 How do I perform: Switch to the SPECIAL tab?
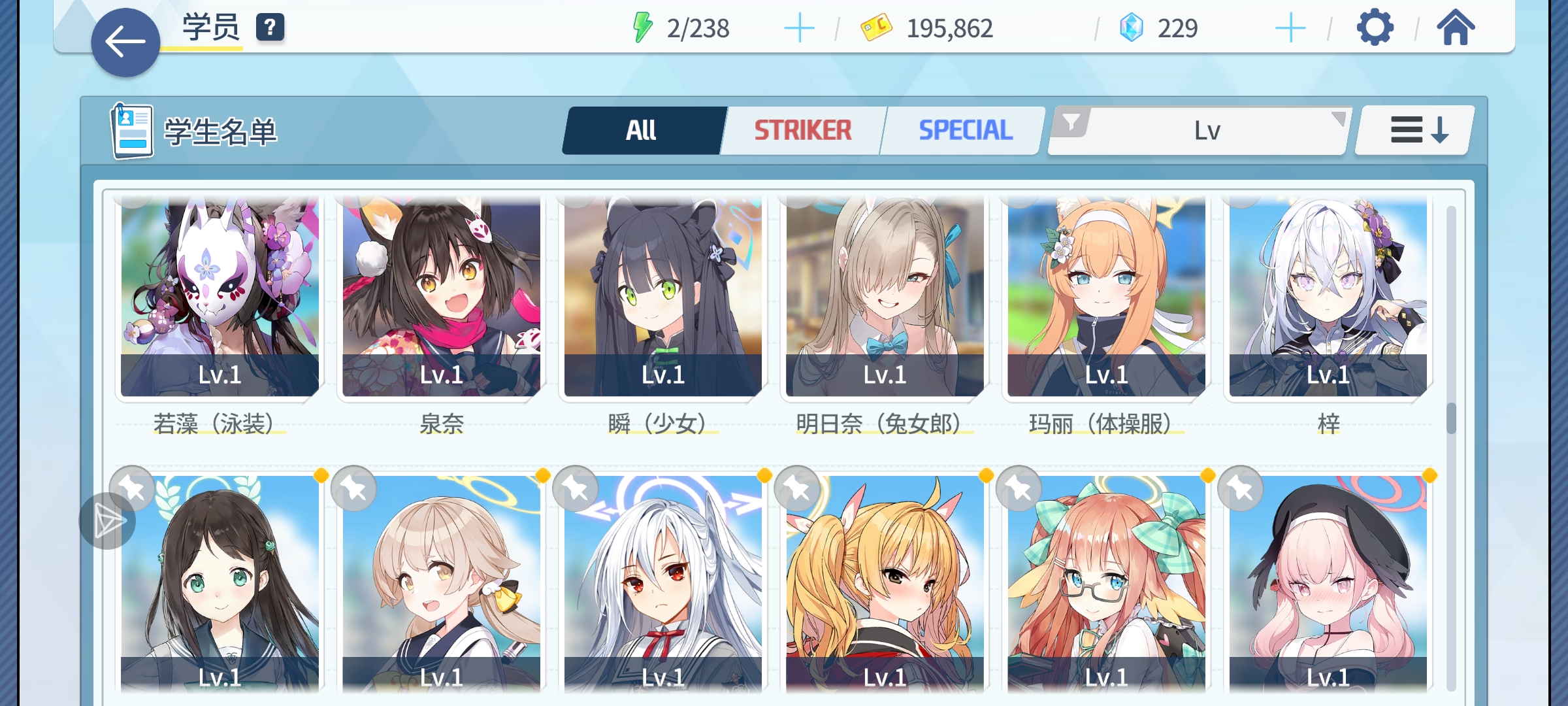pyautogui.click(x=965, y=130)
